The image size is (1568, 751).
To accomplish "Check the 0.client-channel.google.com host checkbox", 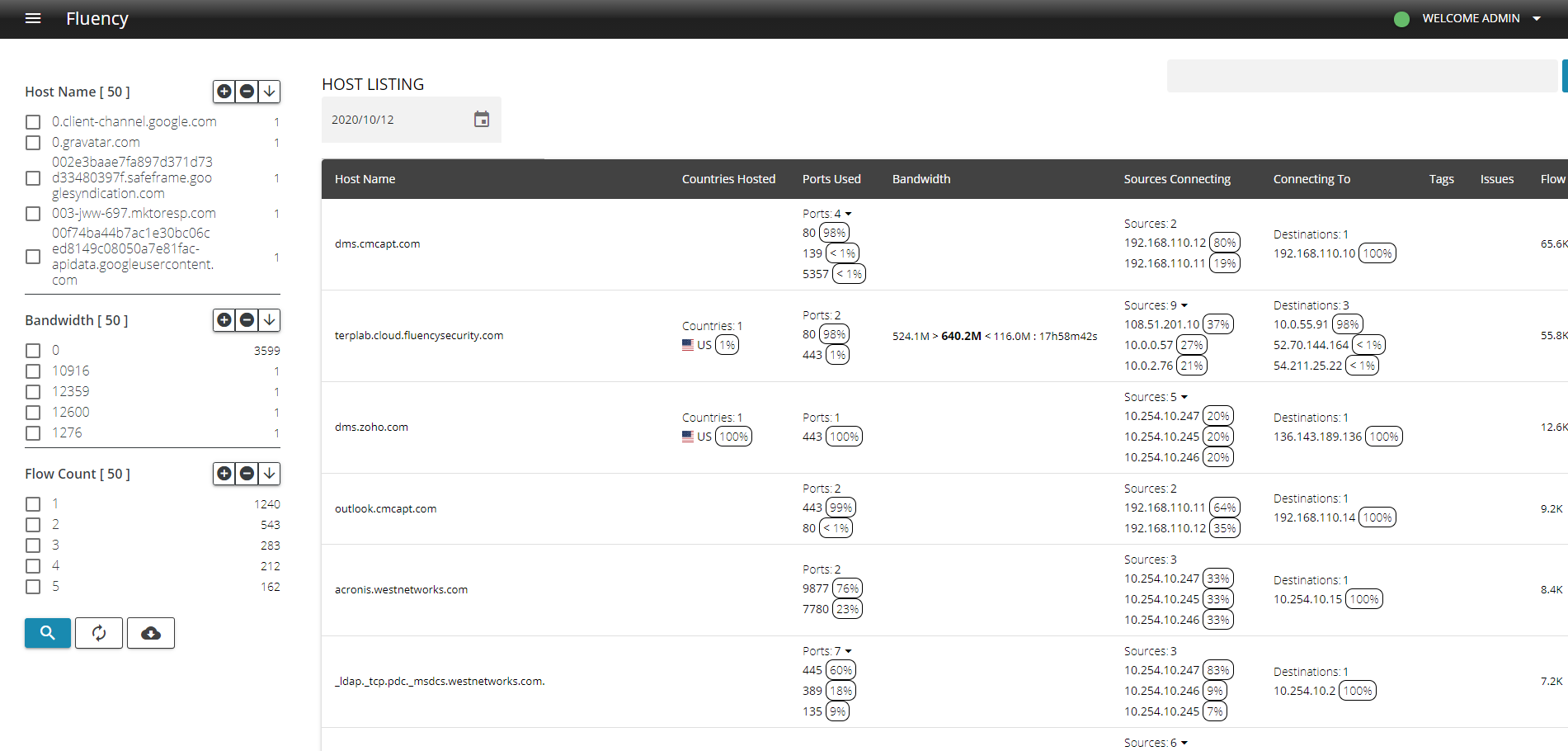I will (x=33, y=122).
